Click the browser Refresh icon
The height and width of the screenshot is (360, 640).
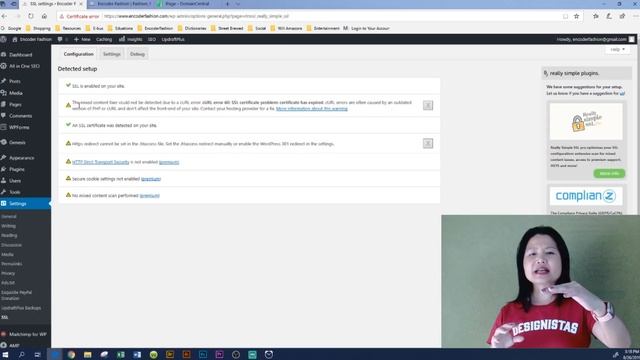(x=31, y=16)
